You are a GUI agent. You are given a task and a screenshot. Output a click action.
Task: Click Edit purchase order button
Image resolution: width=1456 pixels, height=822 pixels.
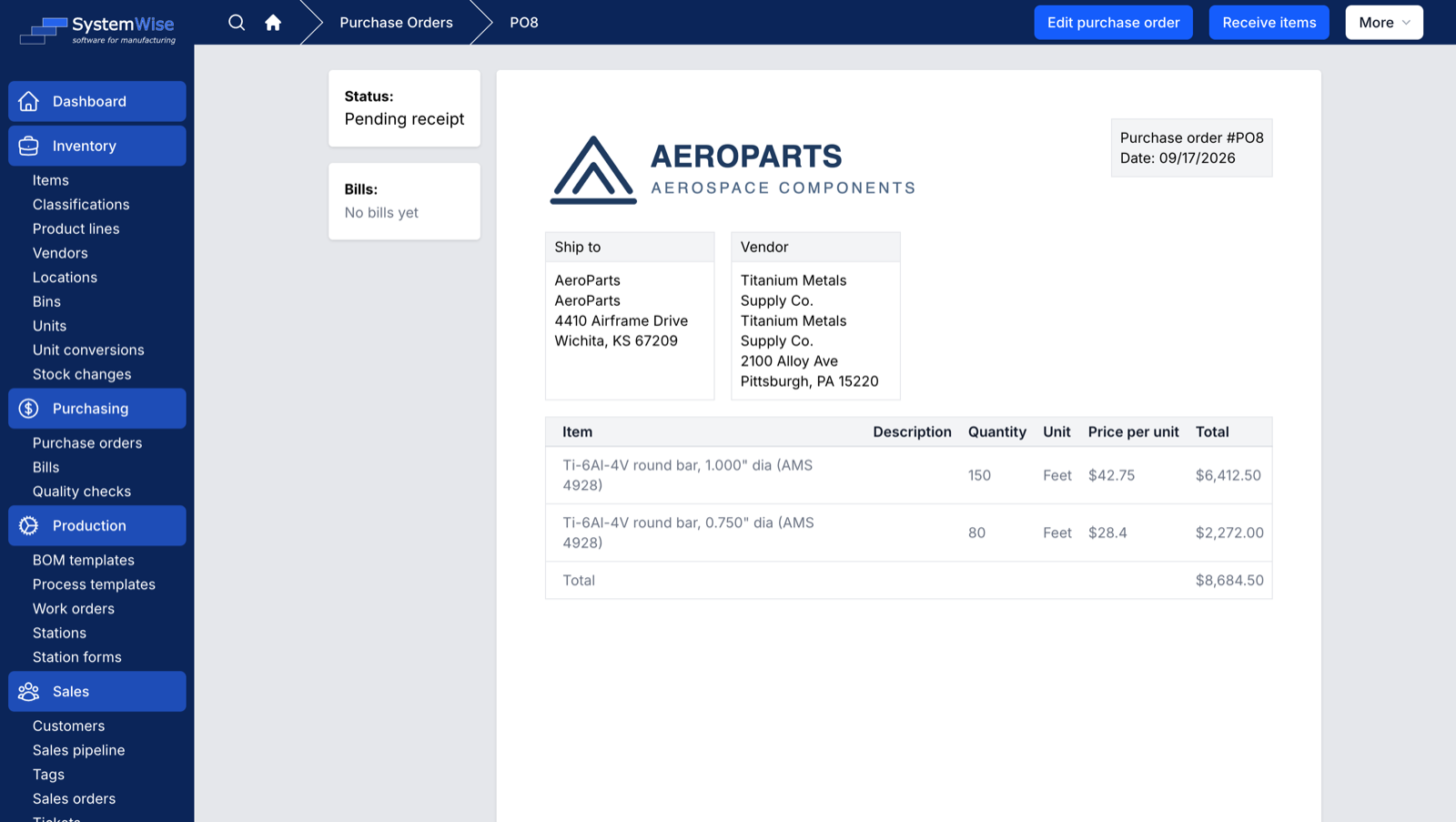click(1113, 23)
